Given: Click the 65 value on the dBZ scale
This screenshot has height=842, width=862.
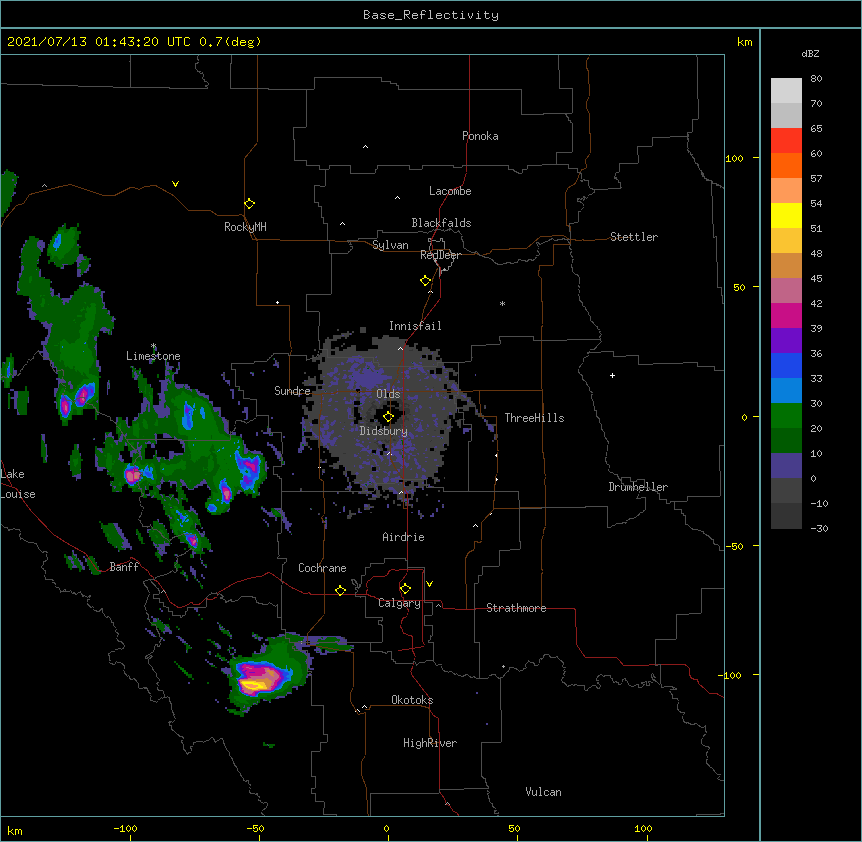Looking at the screenshot, I should 816,129.
